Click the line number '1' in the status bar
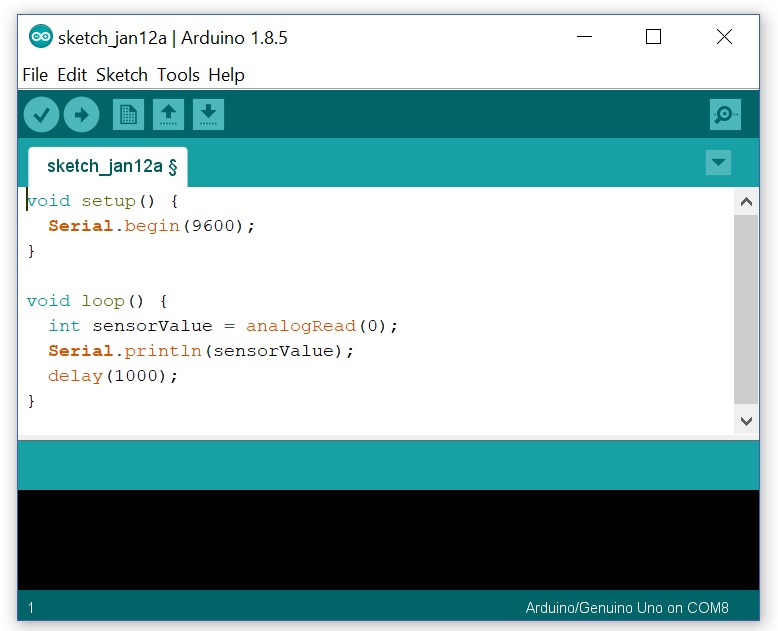This screenshot has width=778, height=631. [31, 608]
